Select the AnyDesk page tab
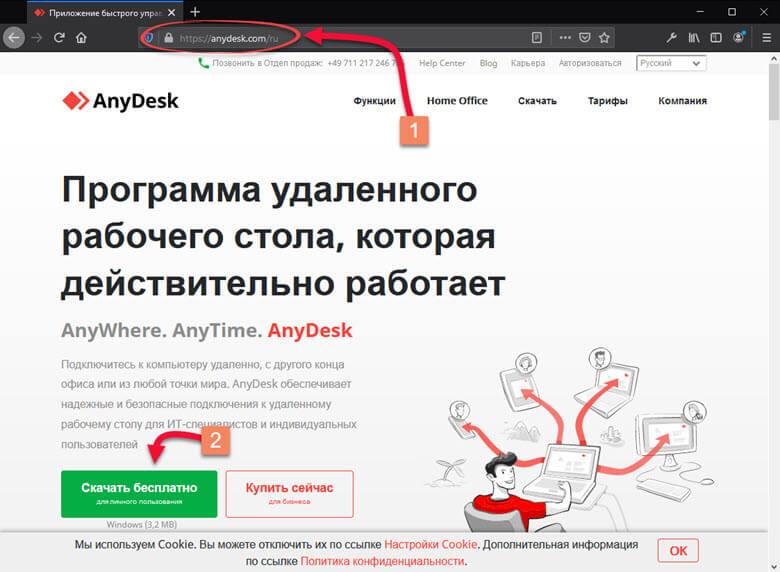Viewport: 780px width, 572px height. pyautogui.click(x=105, y=12)
